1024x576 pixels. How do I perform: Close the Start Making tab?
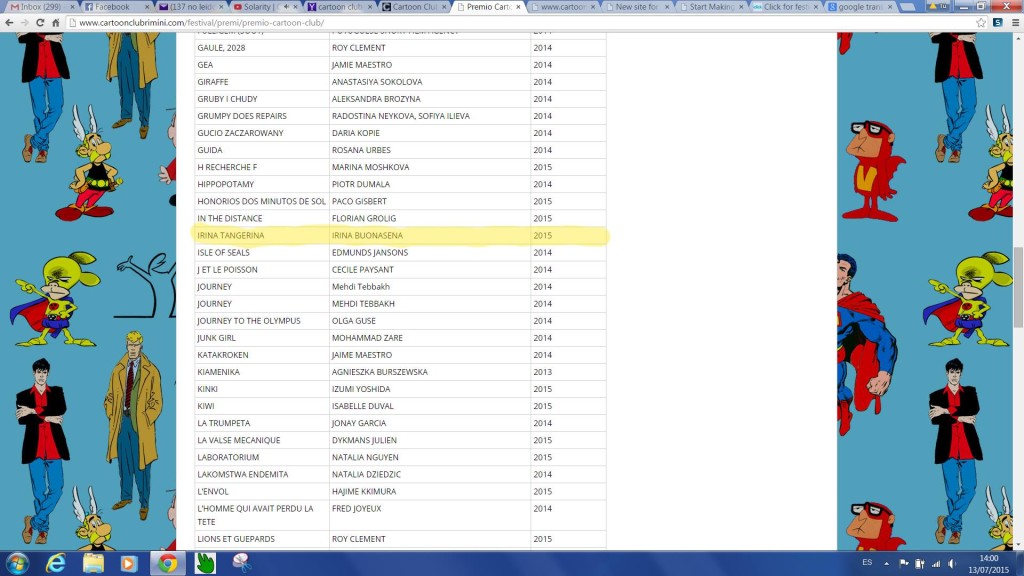click(741, 7)
